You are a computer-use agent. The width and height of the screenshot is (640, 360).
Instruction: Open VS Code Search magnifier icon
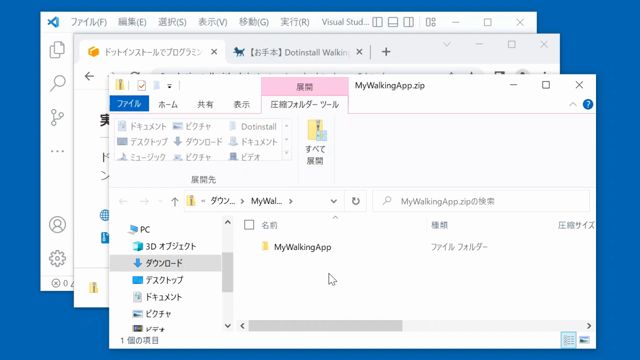click(58, 83)
